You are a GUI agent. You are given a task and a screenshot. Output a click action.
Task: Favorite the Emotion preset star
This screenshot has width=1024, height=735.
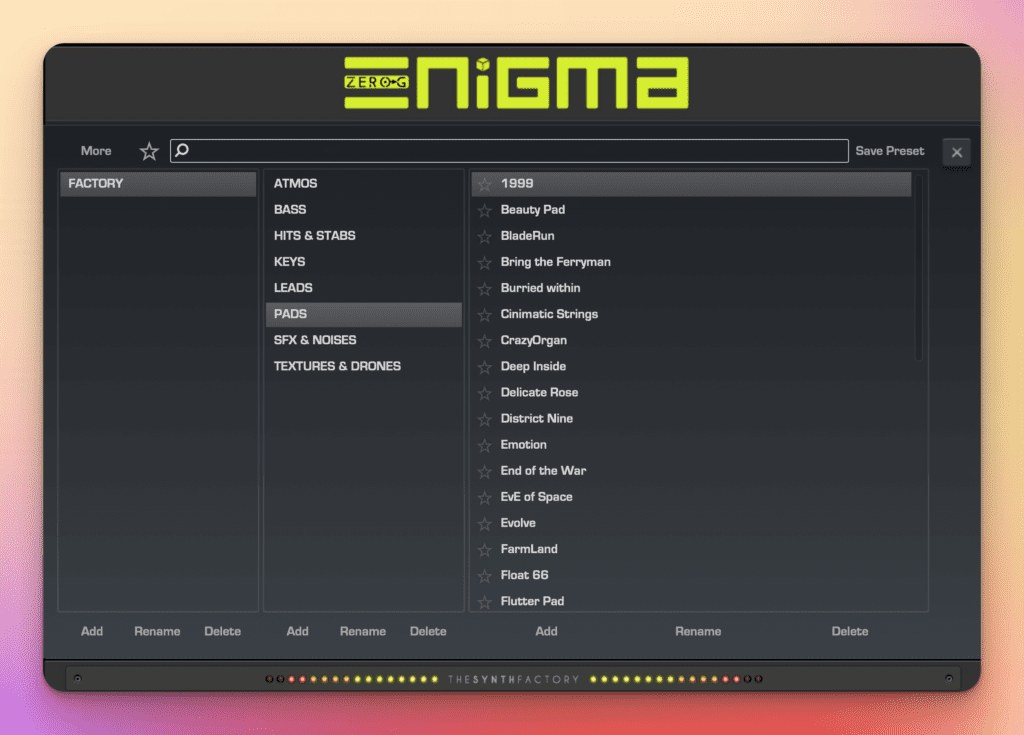(485, 446)
